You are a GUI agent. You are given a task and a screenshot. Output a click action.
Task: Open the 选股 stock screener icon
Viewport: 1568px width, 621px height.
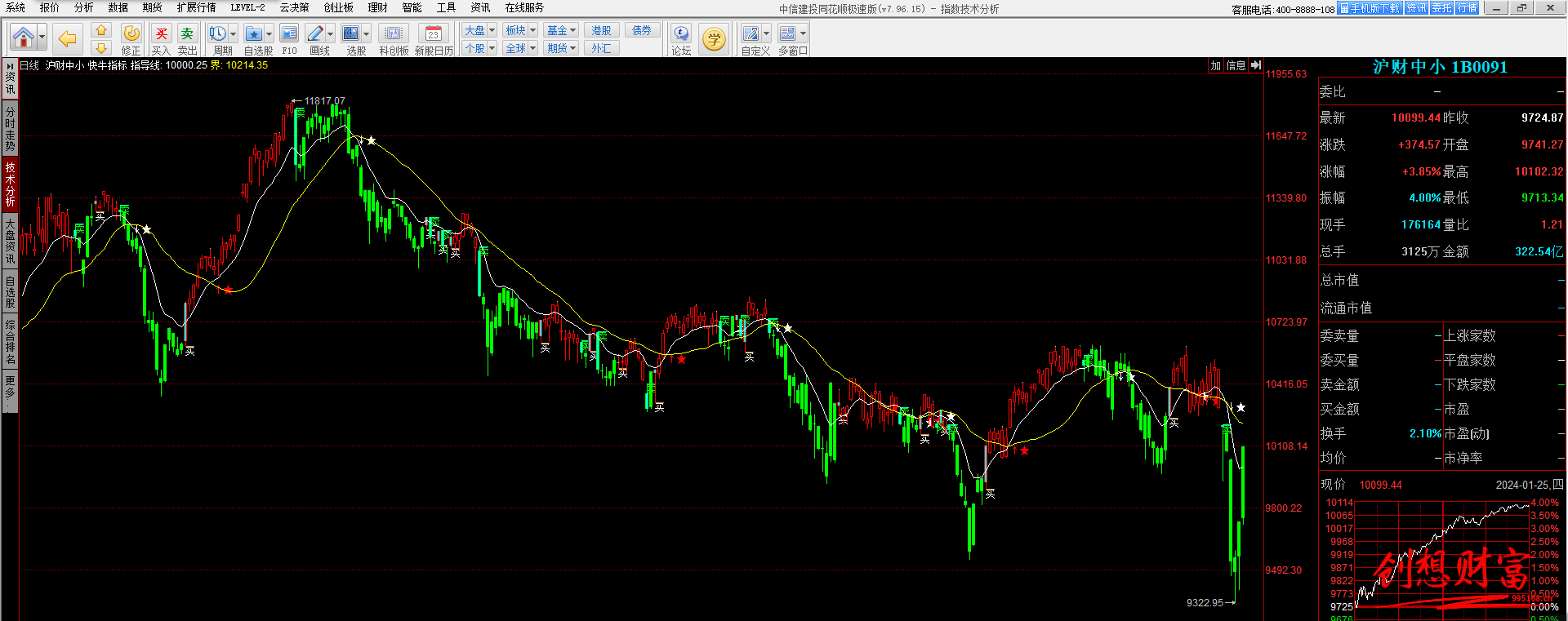[351, 33]
